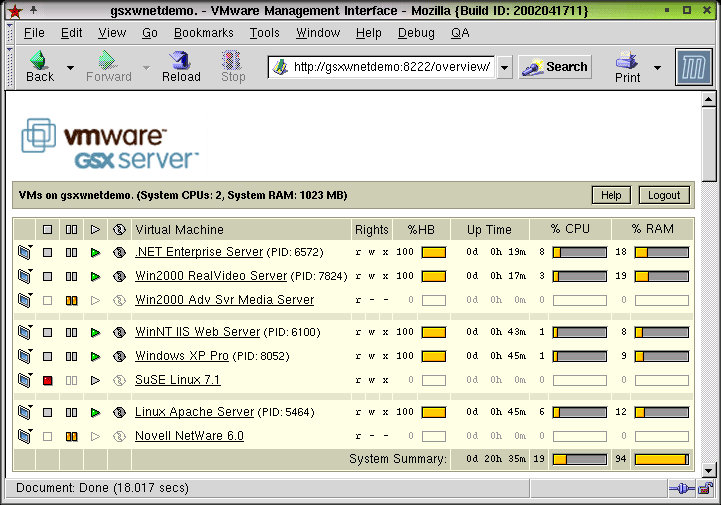The height and width of the screenshot is (505, 721).
Task: Click the vertical scrollbar up arrow
Action: coord(709,99)
